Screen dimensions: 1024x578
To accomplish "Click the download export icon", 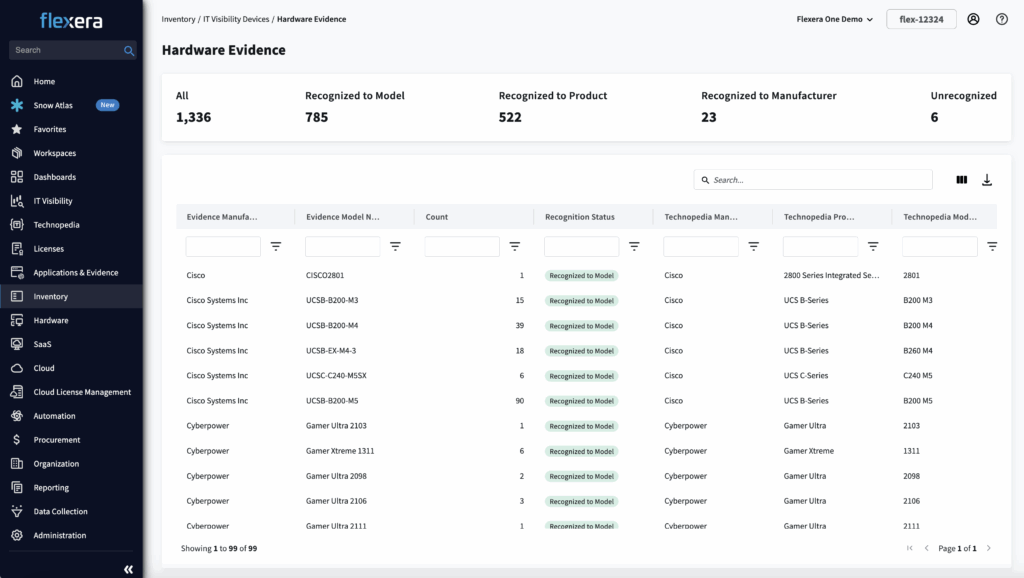I will click(x=987, y=180).
